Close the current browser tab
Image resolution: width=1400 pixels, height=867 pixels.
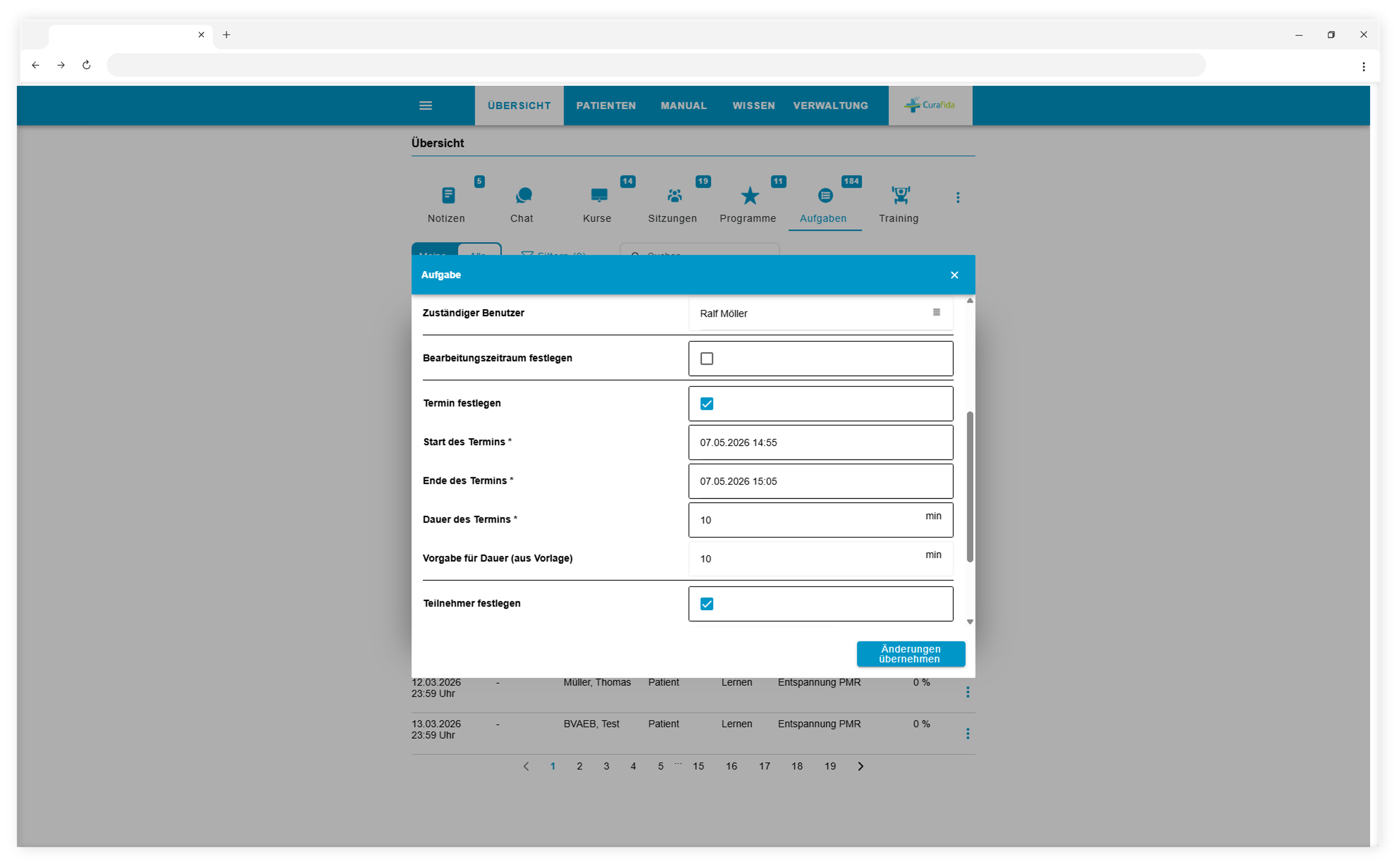(x=201, y=34)
